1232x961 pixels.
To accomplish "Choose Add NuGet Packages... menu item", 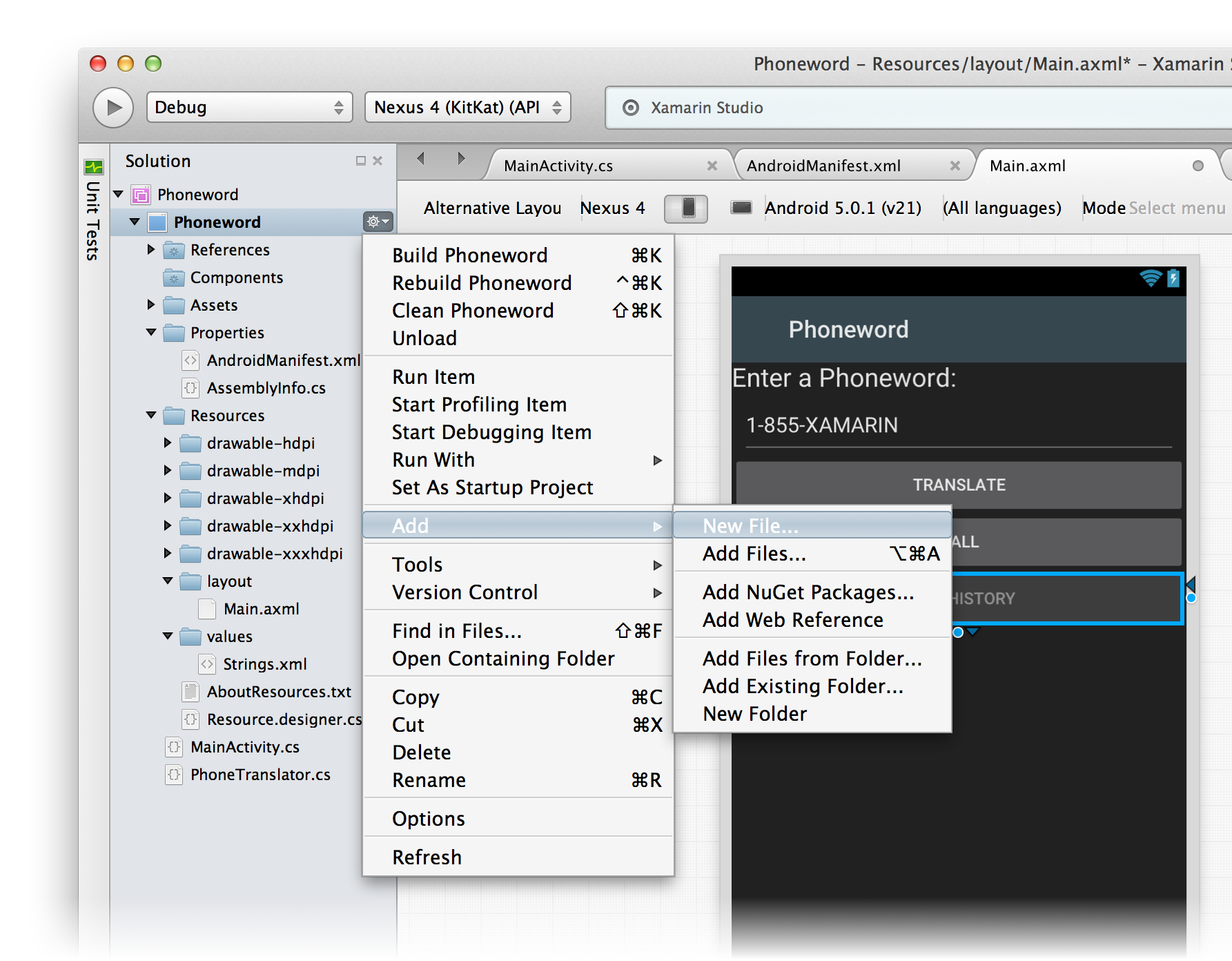I will (808, 592).
